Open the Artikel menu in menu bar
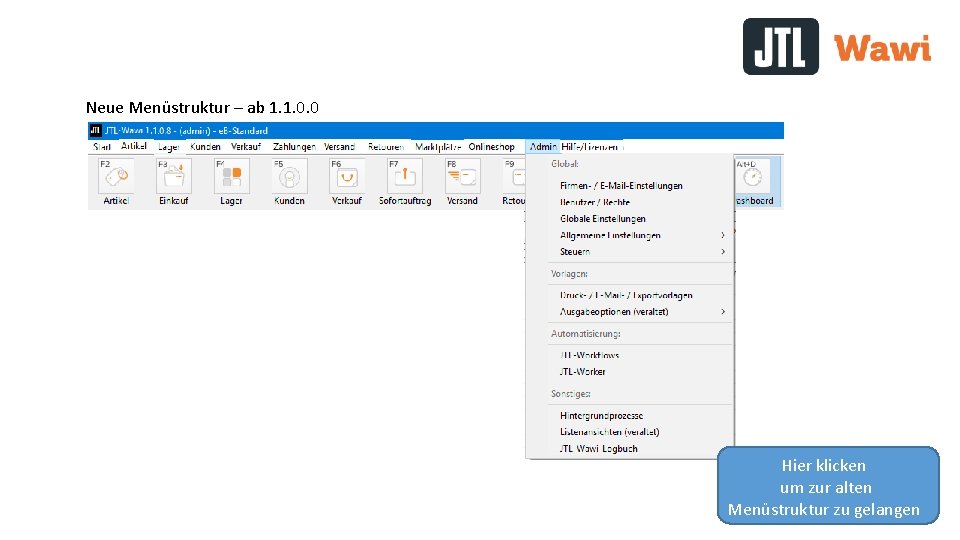 tap(133, 146)
